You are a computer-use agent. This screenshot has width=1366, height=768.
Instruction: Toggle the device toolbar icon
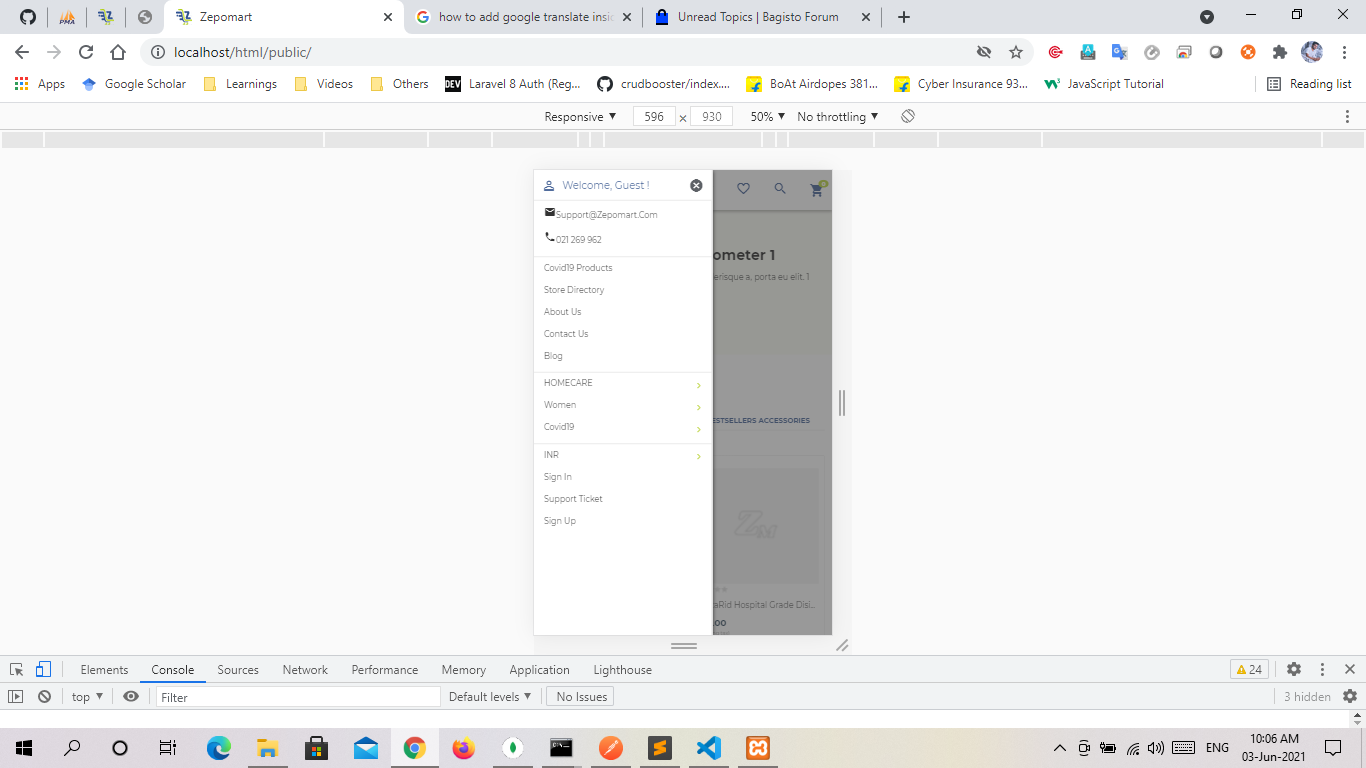click(43, 670)
